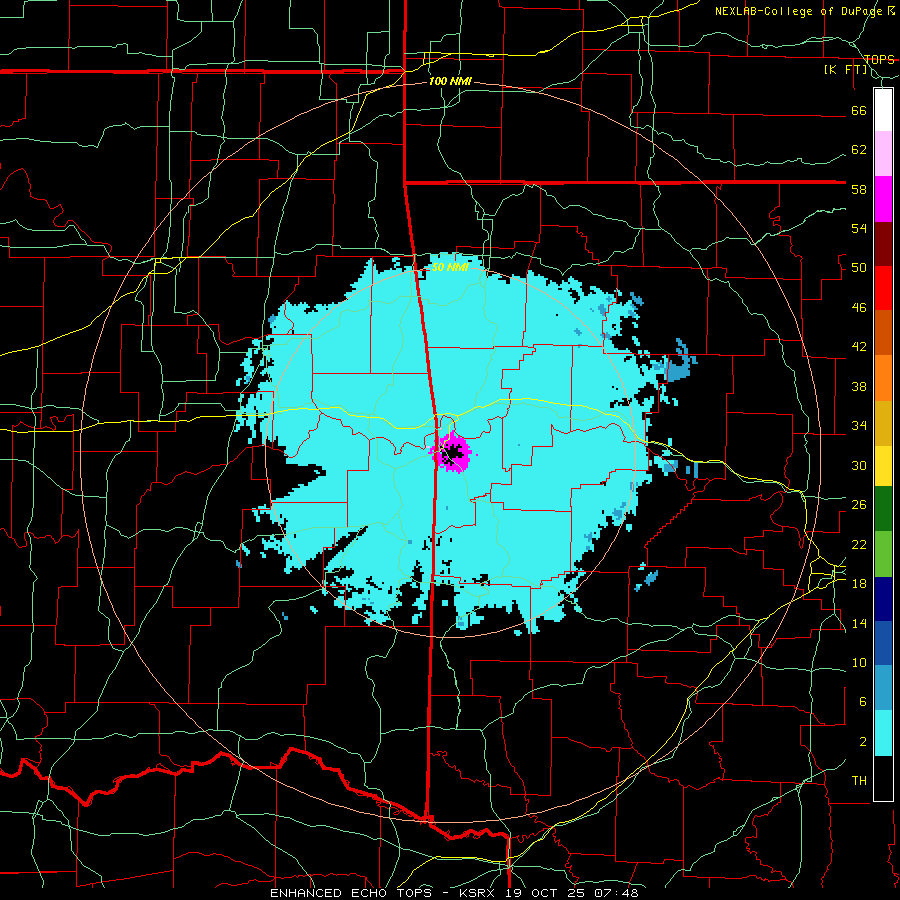The image size is (900, 900).
Task: Click the '6' legend value label
Action: pyautogui.click(x=863, y=702)
